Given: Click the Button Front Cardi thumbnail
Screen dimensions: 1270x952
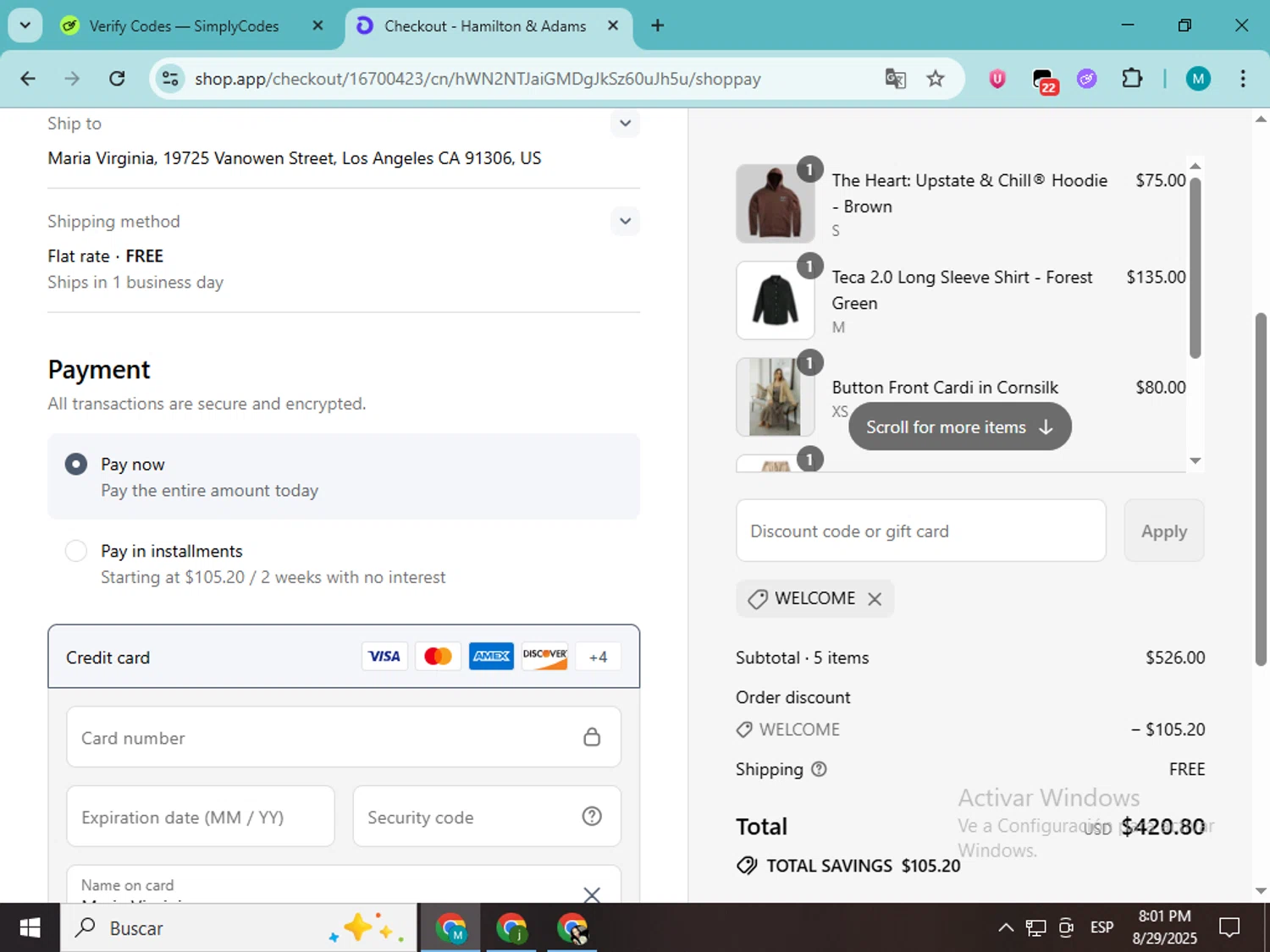Looking at the screenshot, I should click(775, 397).
